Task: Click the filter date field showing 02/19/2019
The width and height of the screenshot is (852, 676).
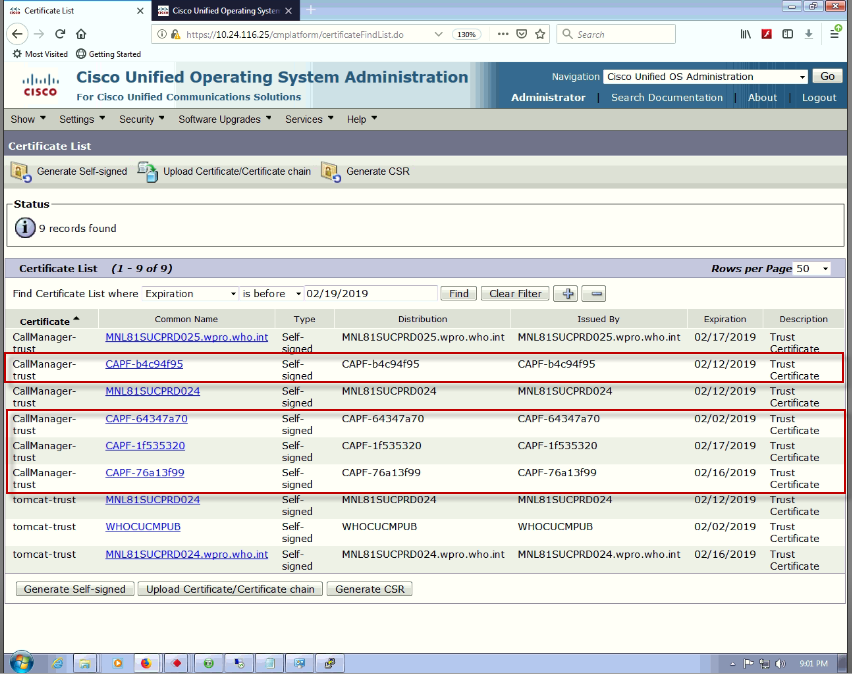Action: [x=371, y=294]
